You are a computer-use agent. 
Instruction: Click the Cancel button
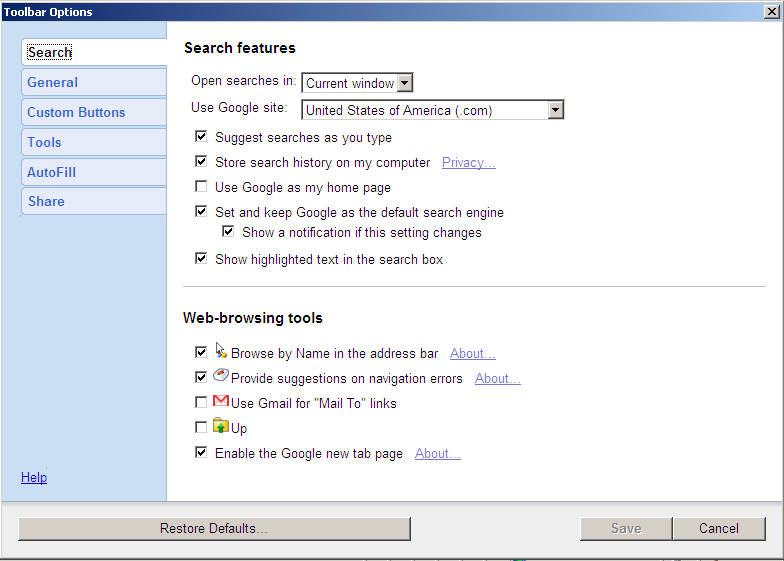pos(719,528)
